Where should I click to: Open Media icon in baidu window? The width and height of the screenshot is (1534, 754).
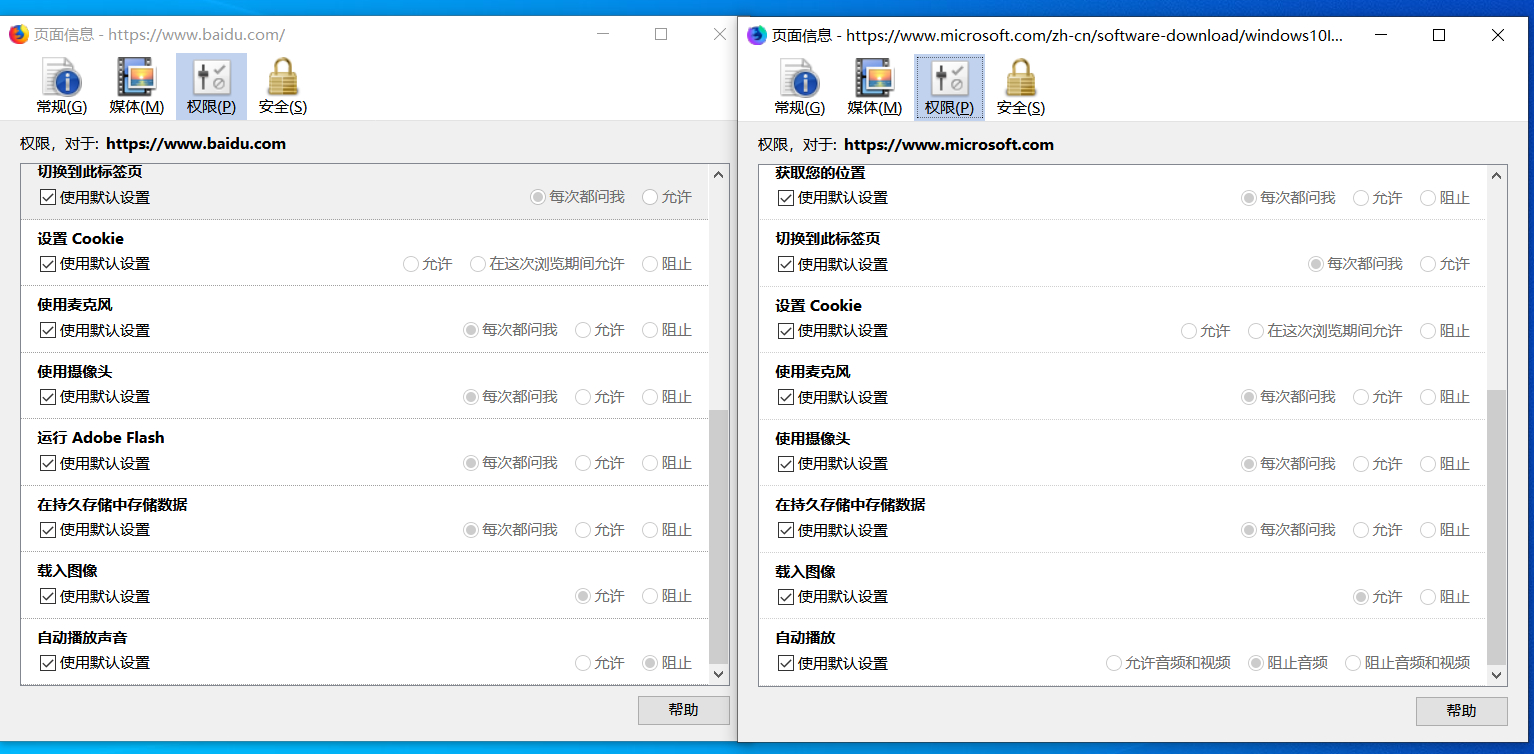point(136,78)
